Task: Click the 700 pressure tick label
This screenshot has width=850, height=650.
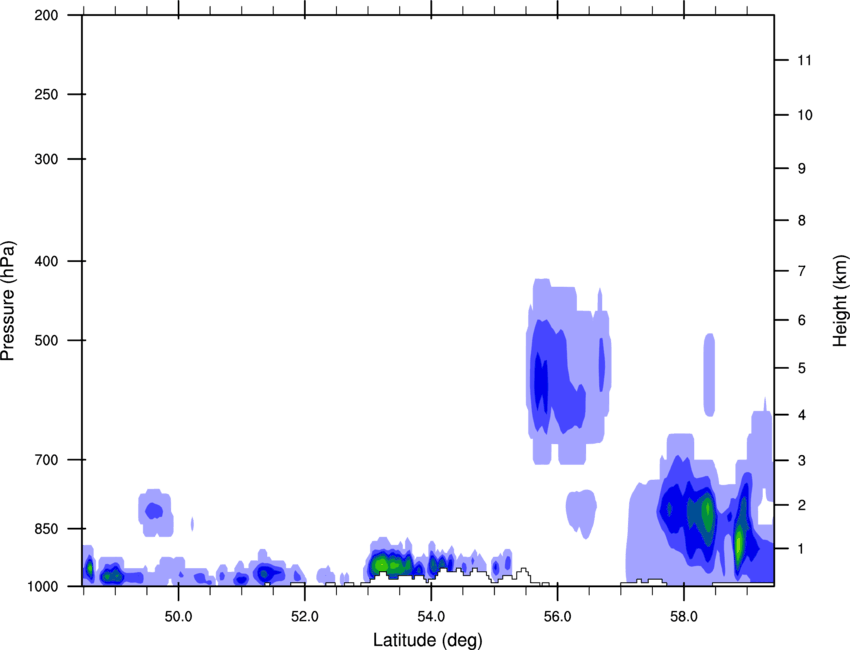Action: coord(46,460)
